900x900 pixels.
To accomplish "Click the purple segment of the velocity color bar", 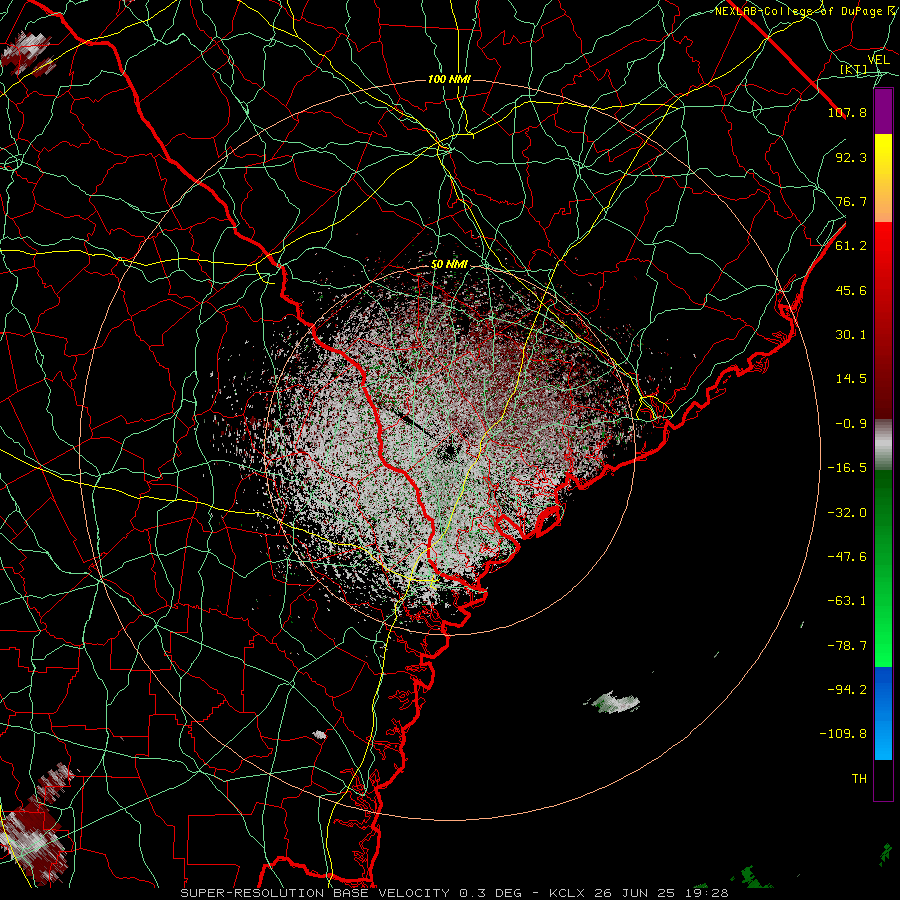I will 883,112.
